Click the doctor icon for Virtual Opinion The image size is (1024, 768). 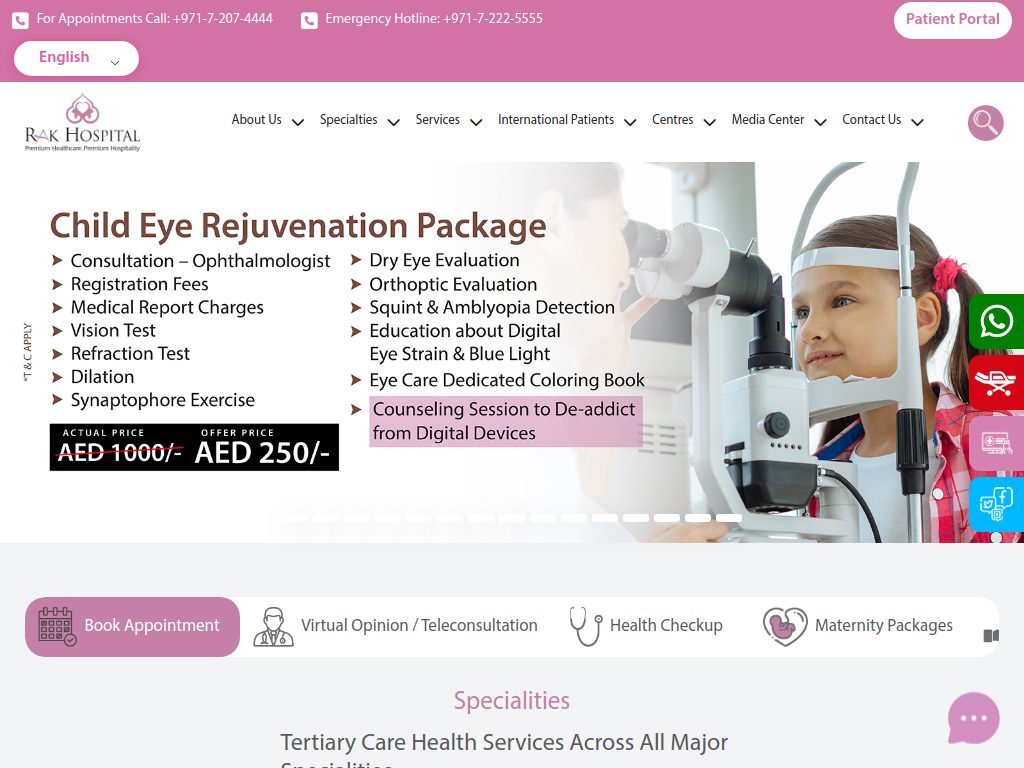[273, 627]
